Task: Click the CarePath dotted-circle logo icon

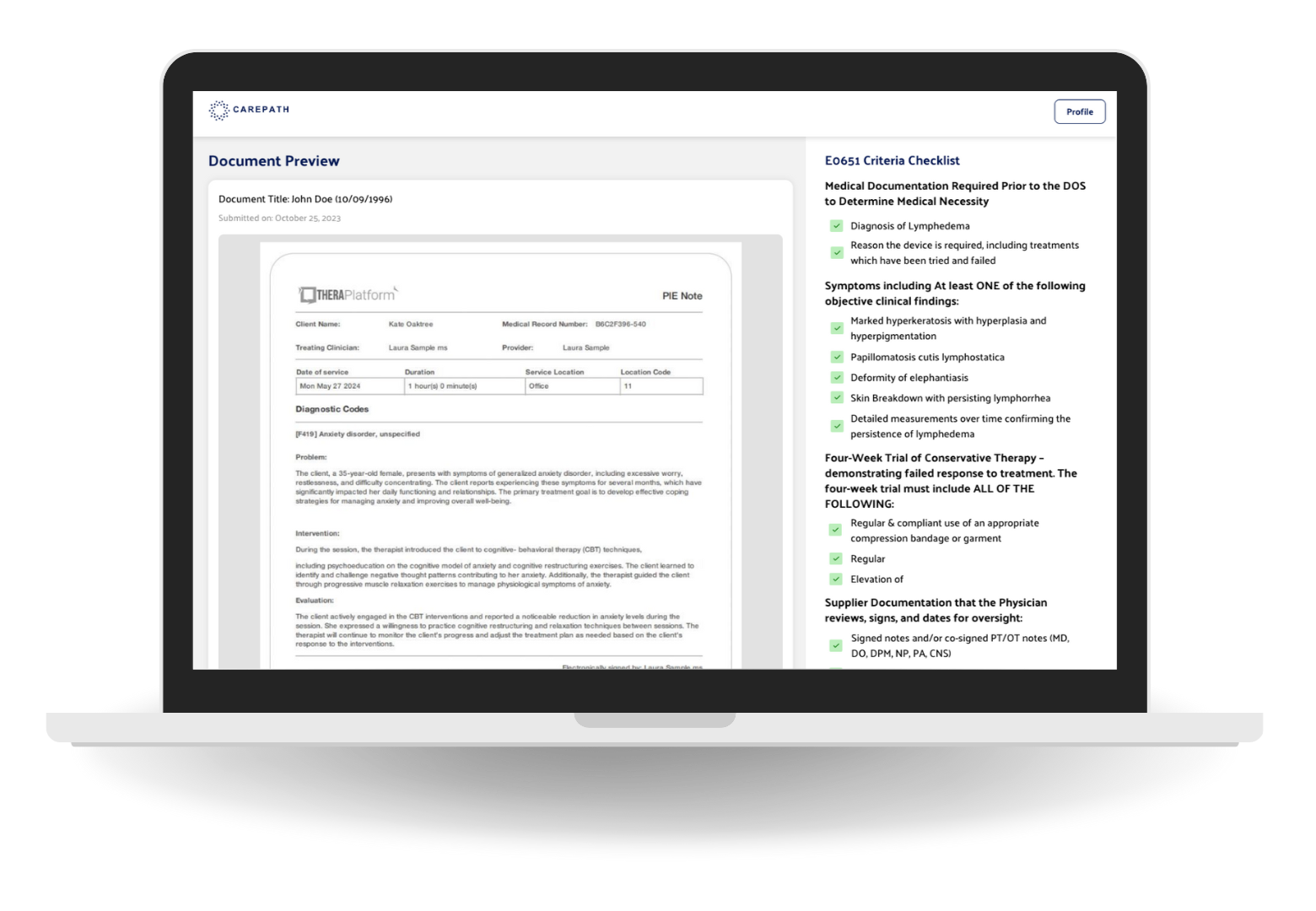Action: tap(218, 111)
